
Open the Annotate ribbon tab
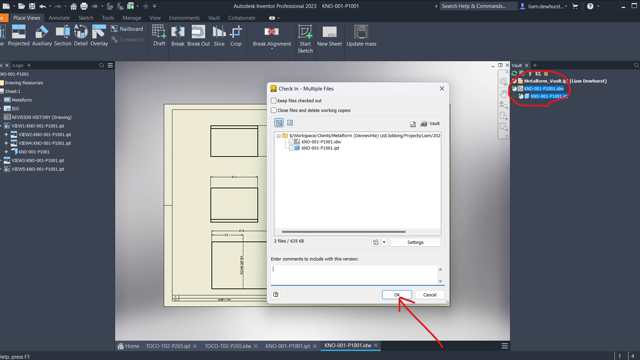point(59,18)
